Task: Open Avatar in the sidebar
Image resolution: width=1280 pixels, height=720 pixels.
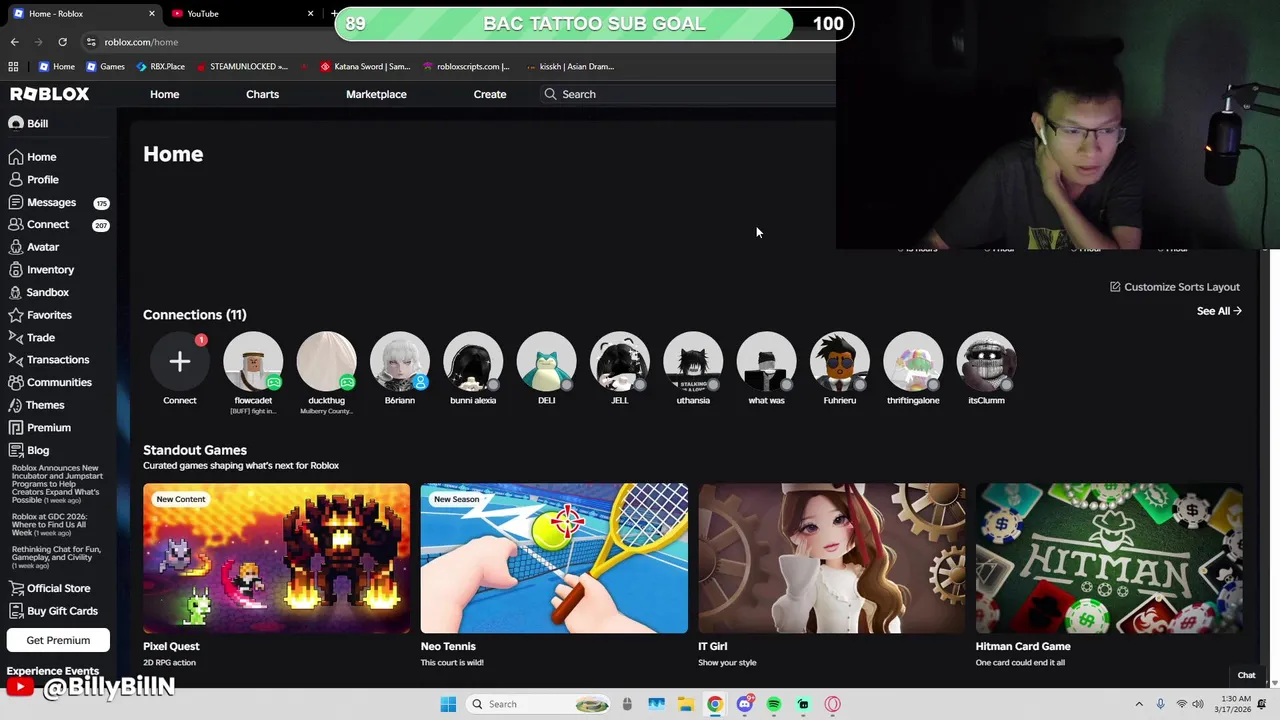Action: click(34, 247)
